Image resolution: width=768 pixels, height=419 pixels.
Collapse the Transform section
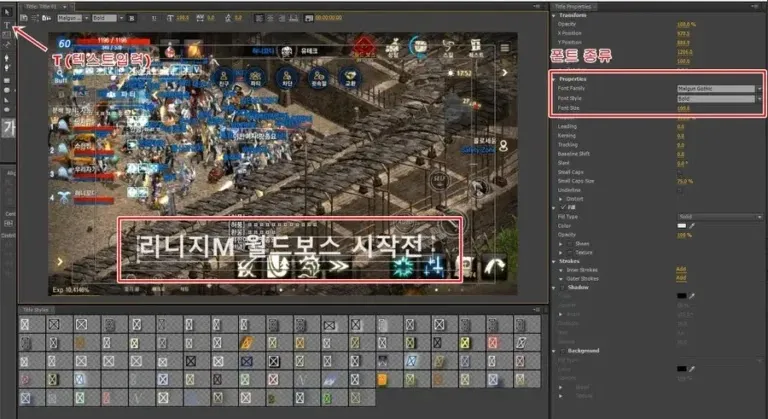coord(554,15)
